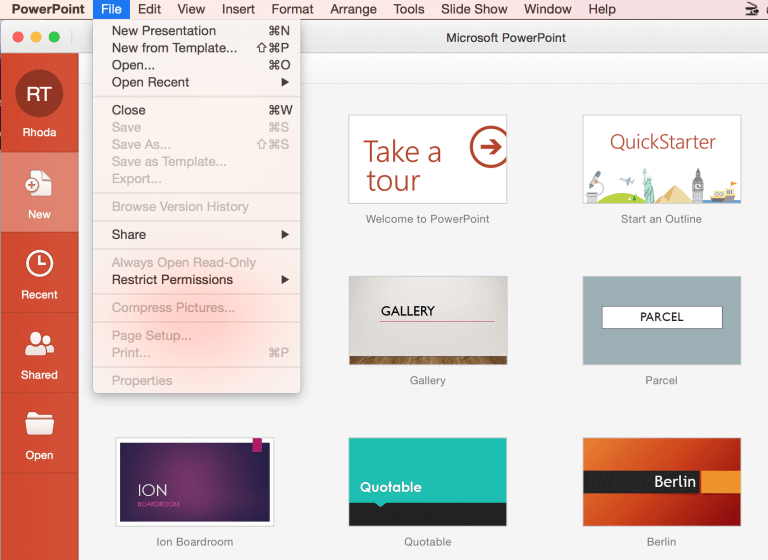Image resolution: width=768 pixels, height=560 pixels.
Task: Open the Slide Show menu
Action: pyautogui.click(x=474, y=9)
